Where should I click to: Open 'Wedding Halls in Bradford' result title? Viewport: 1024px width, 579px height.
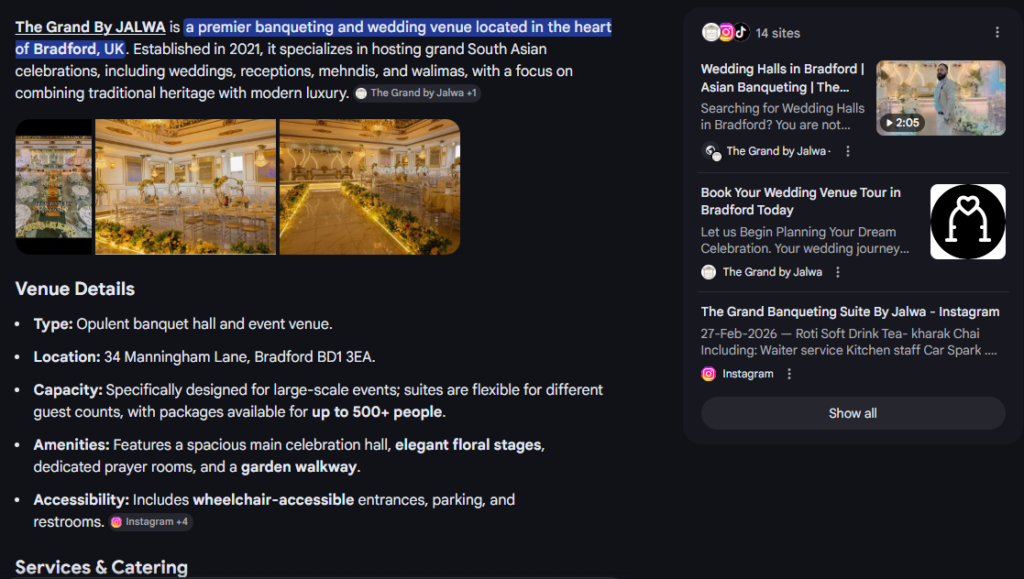click(782, 78)
